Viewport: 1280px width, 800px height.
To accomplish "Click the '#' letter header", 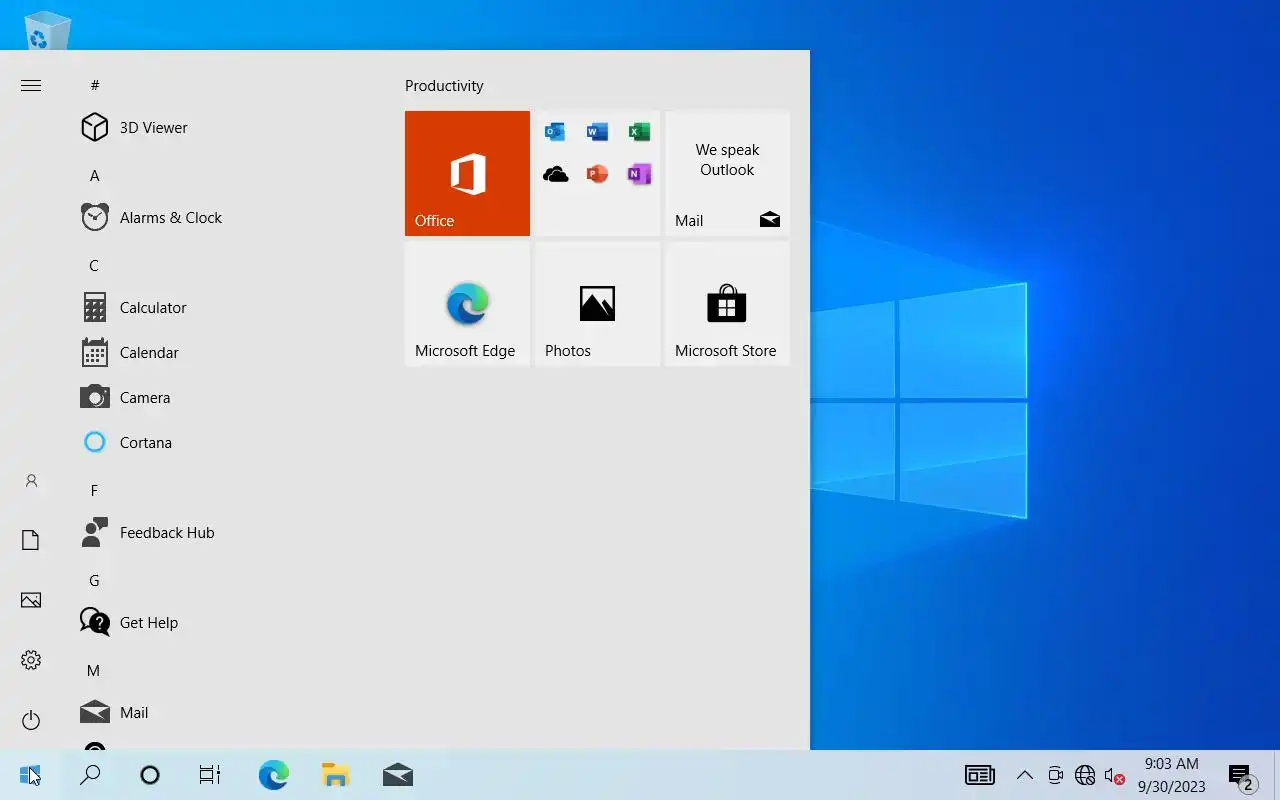I will [x=95, y=85].
